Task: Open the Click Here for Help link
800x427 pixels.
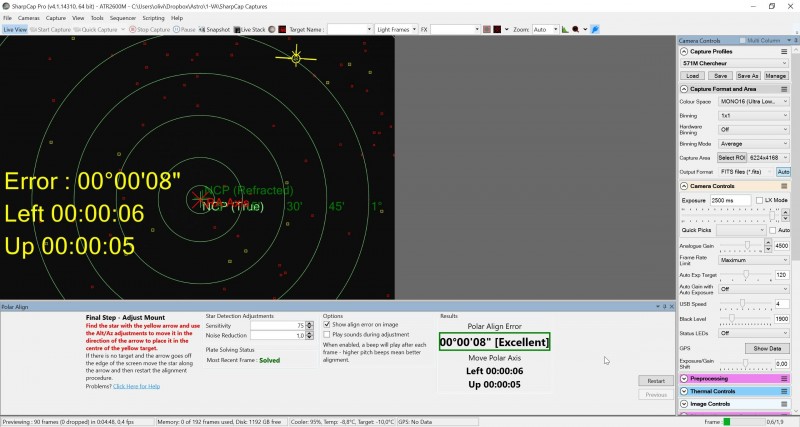Action: coord(136,386)
